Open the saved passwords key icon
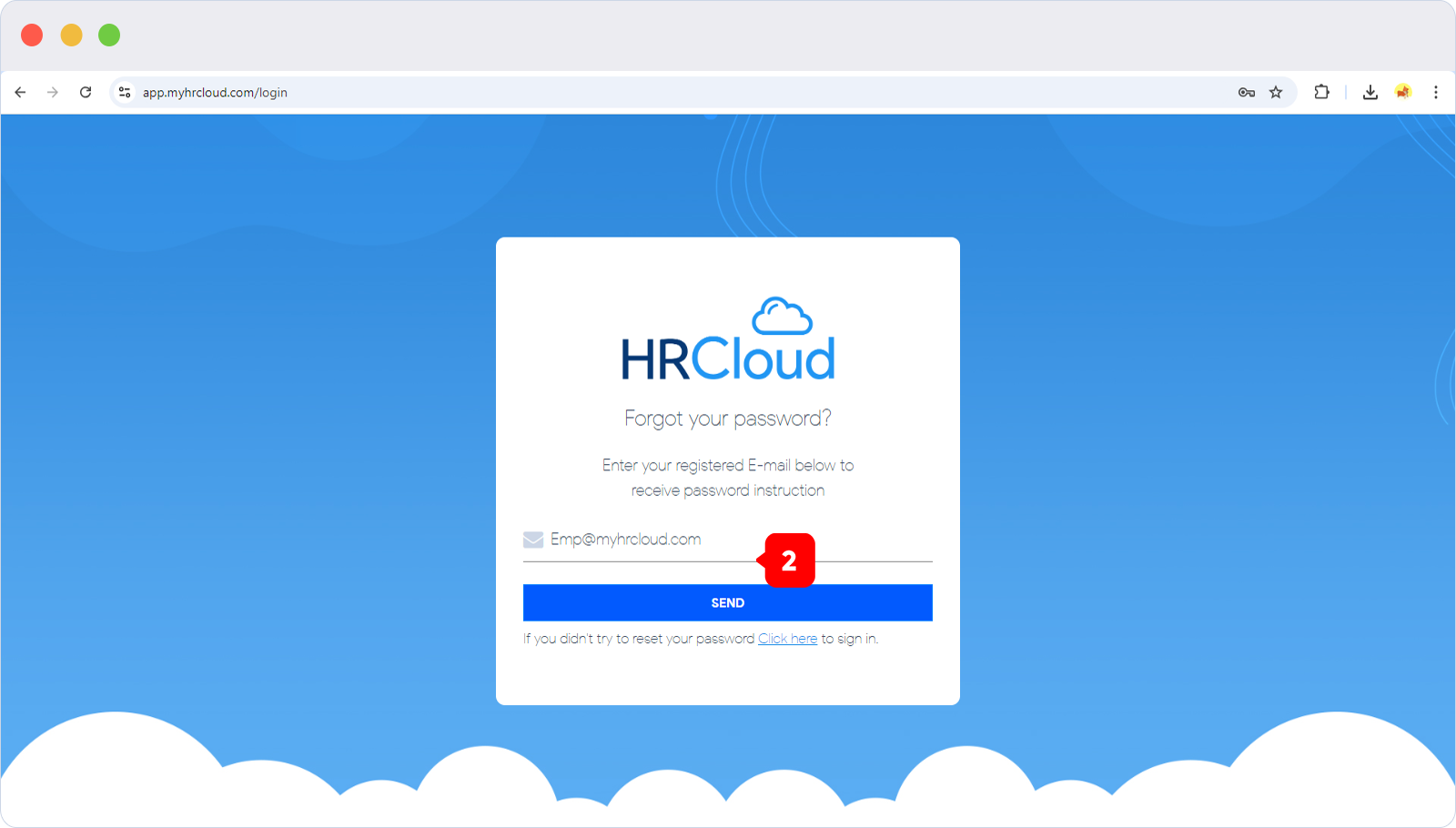The height and width of the screenshot is (828, 1456). point(1247,92)
